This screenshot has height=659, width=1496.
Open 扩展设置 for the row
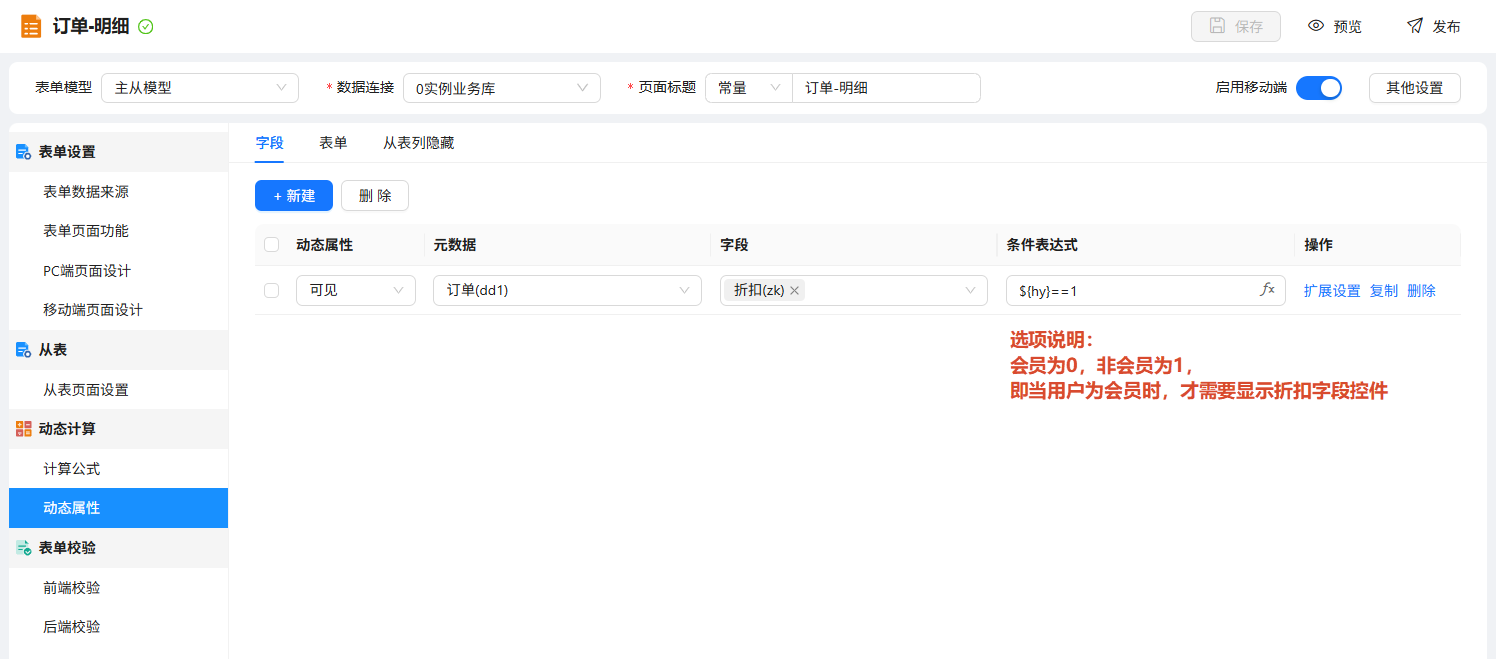pyautogui.click(x=1332, y=291)
